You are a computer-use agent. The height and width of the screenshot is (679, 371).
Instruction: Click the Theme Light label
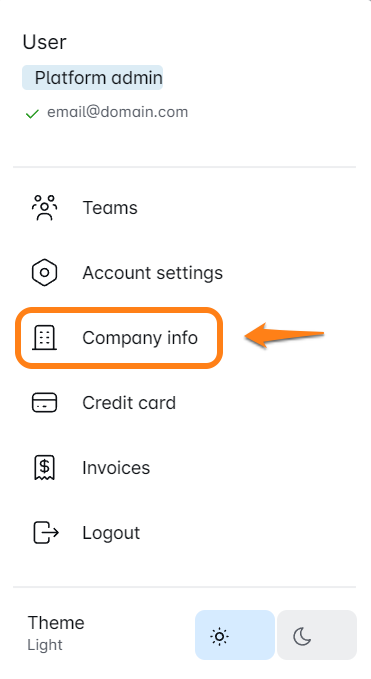(56, 633)
